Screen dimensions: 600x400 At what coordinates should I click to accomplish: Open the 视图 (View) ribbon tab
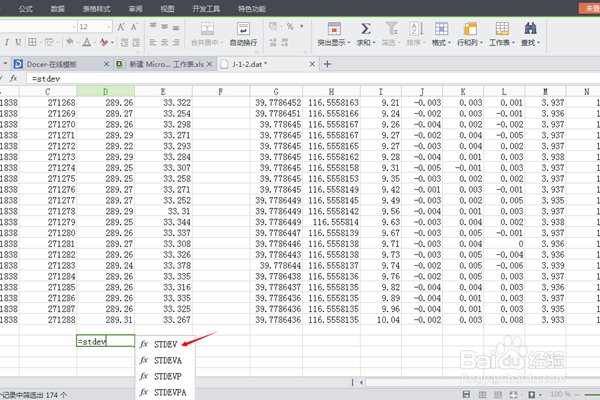click(167, 9)
